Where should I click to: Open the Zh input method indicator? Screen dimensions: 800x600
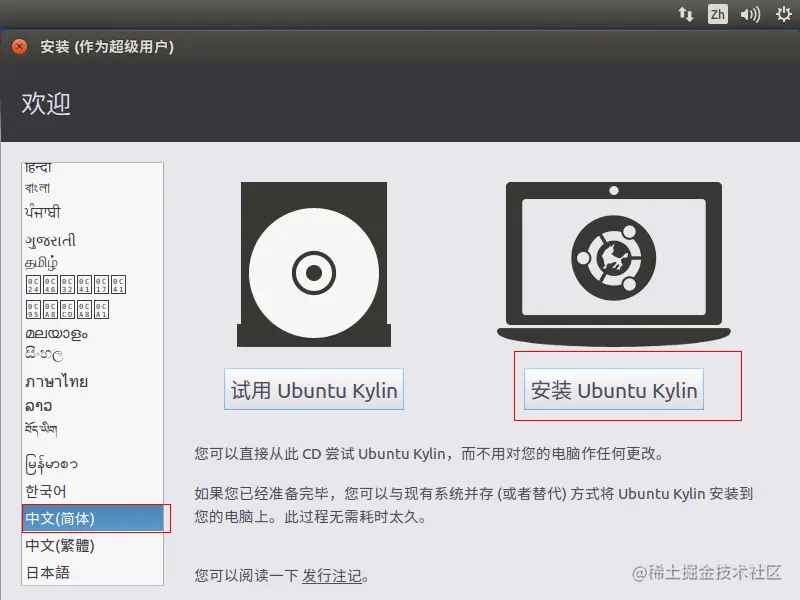[717, 14]
